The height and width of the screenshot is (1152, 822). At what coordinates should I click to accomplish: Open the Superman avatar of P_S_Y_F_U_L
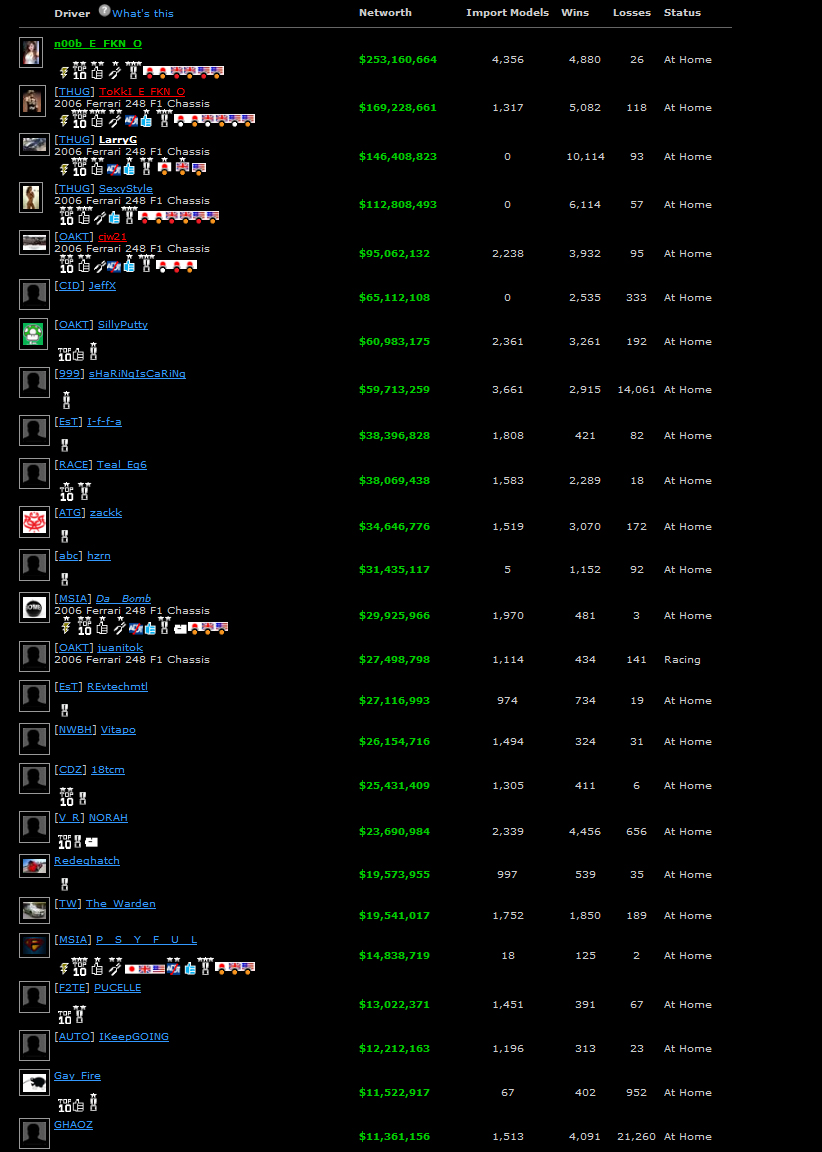tap(34, 945)
